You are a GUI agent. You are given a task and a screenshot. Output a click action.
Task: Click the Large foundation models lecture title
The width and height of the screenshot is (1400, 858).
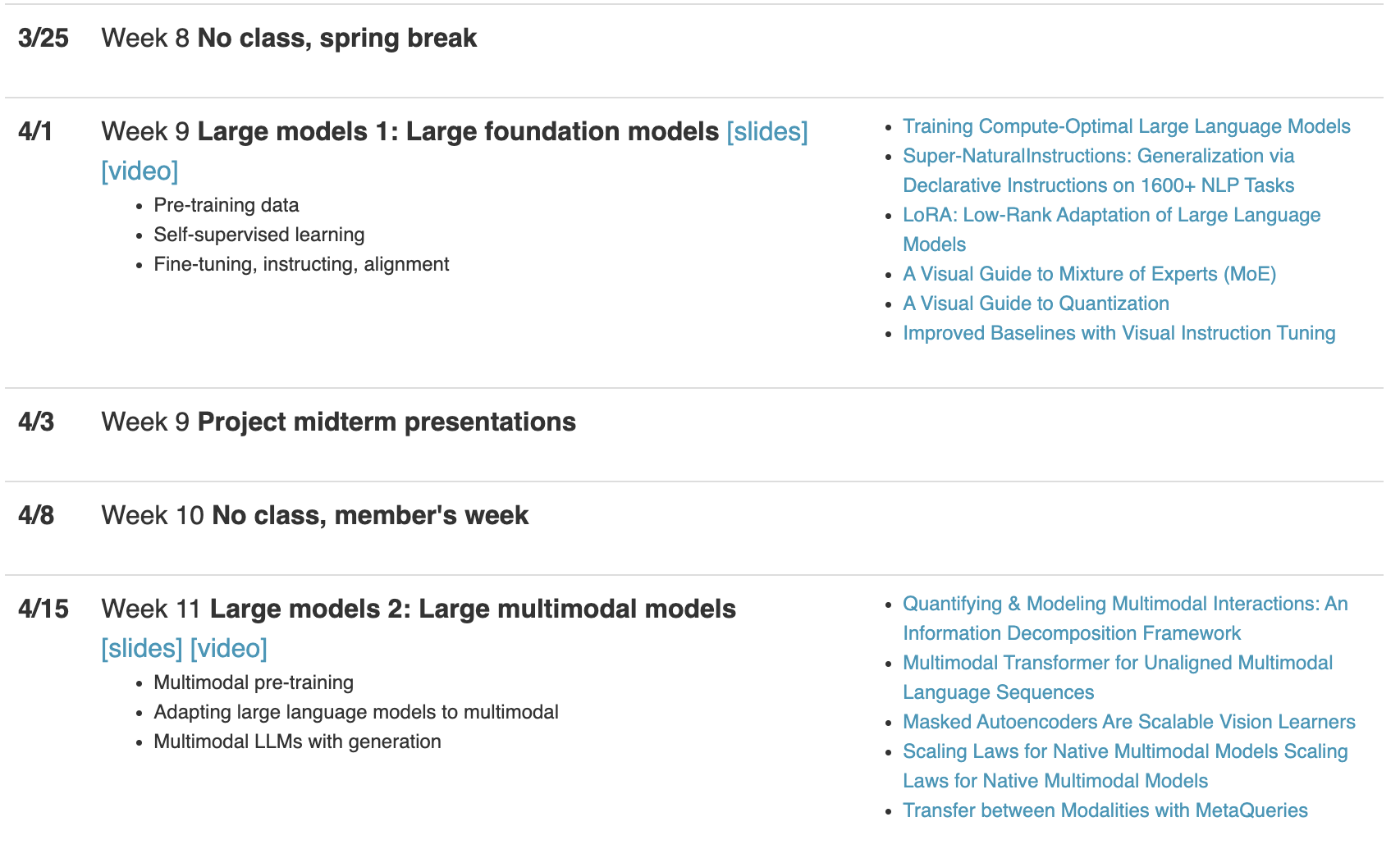click(x=458, y=131)
